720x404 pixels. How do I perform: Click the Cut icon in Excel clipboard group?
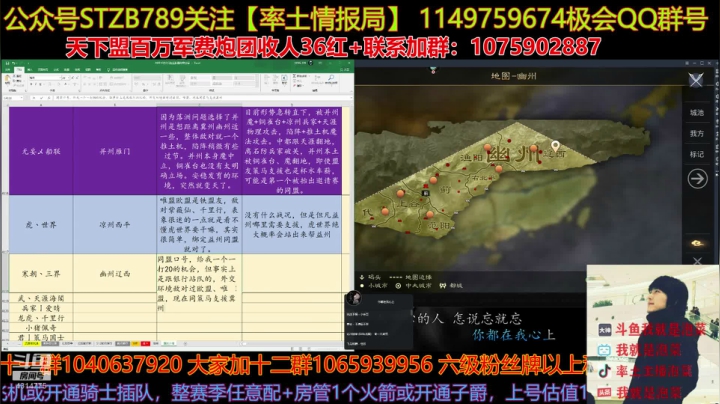tap(14, 76)
